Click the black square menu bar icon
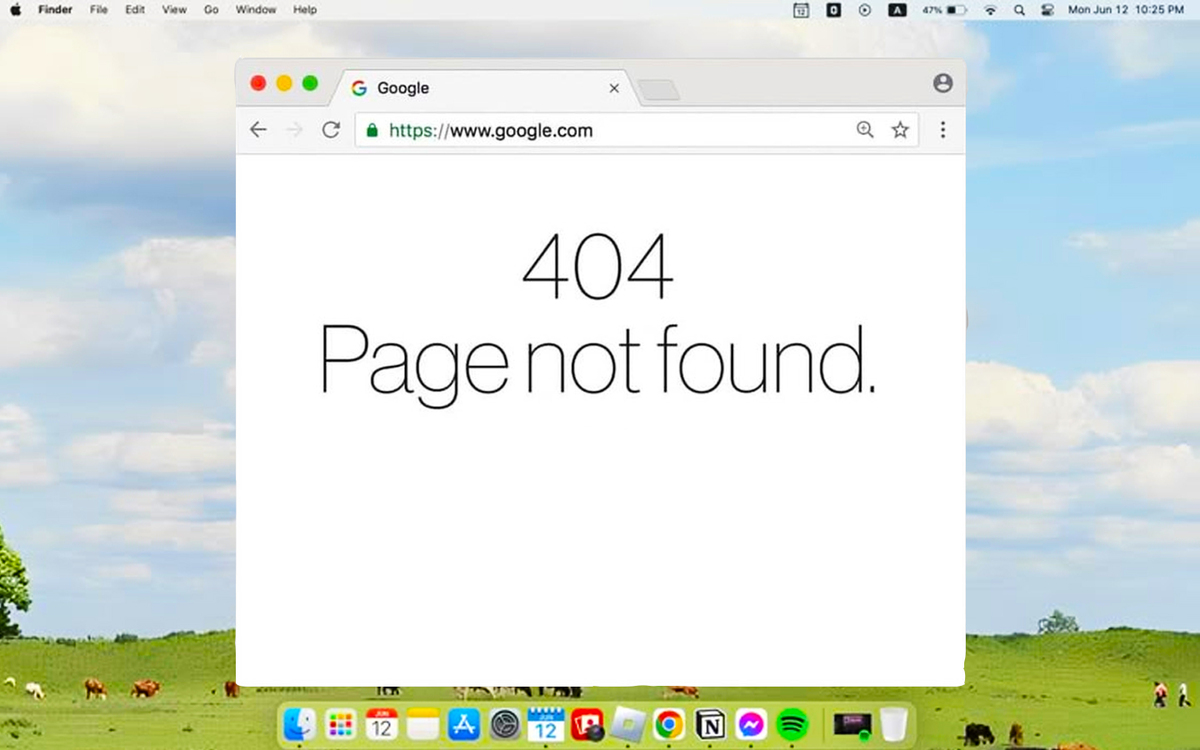 click(833, 10)
